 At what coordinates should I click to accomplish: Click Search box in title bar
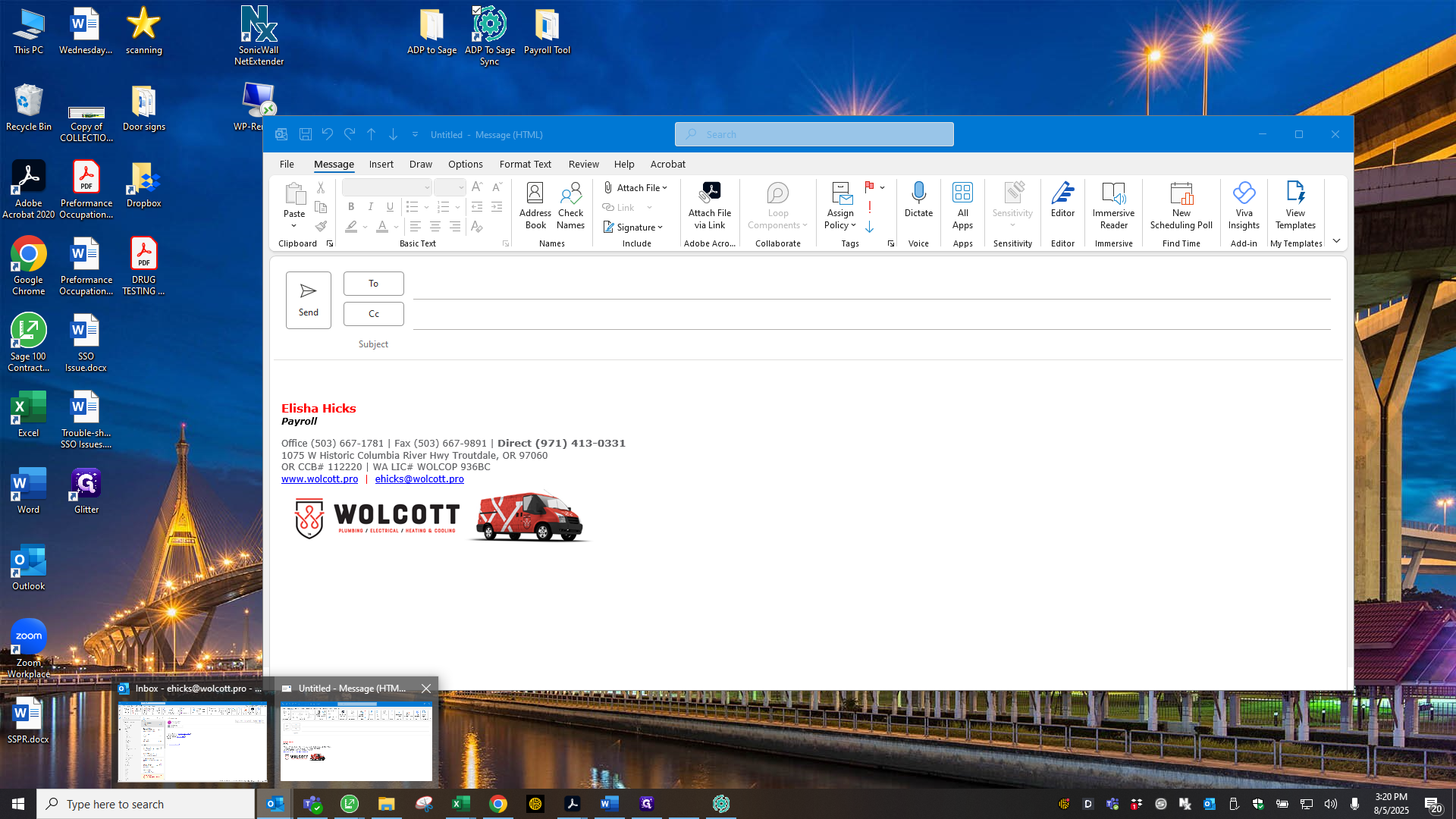[x=814, y=134]
